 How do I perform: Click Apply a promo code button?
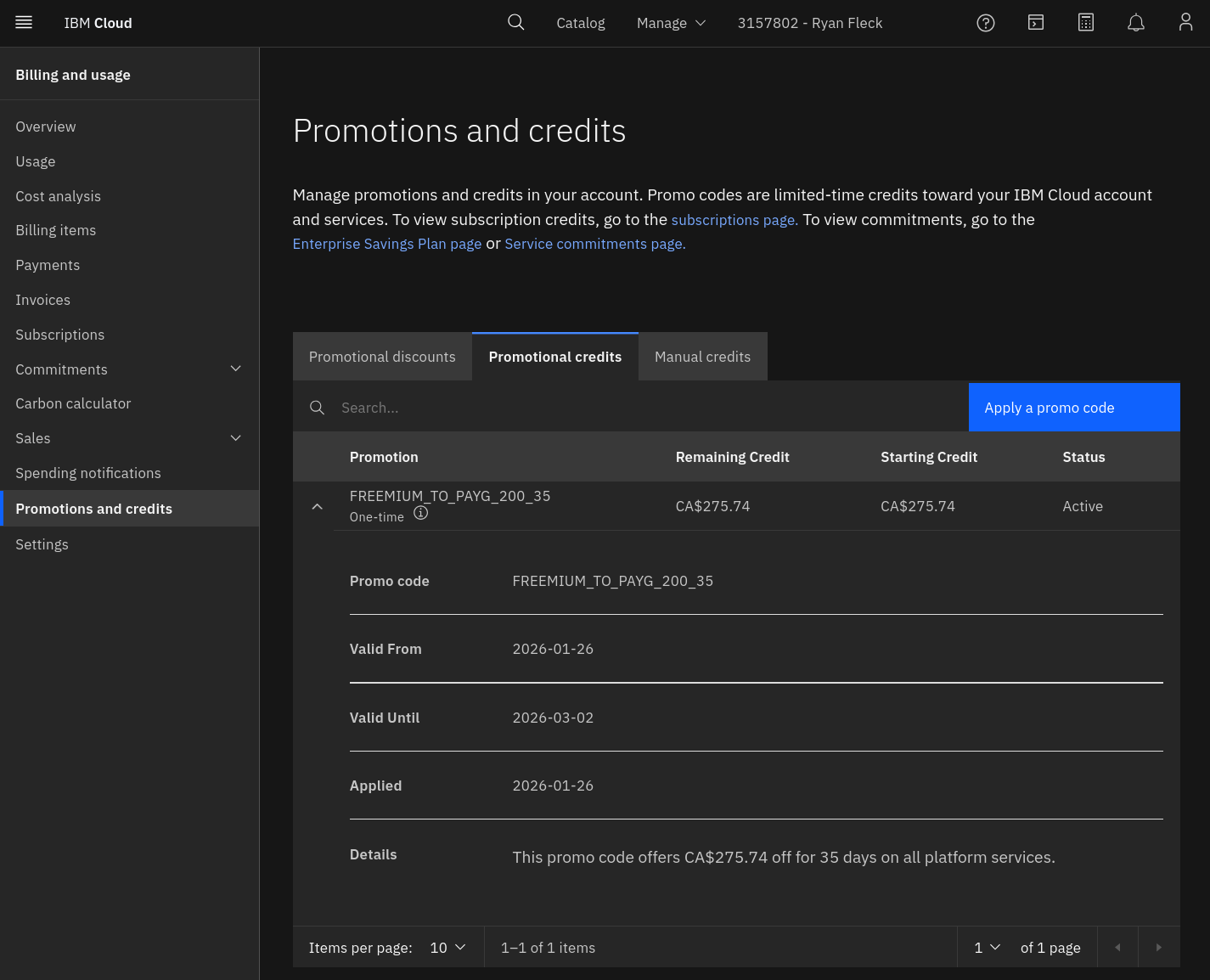coord(1073,408)
